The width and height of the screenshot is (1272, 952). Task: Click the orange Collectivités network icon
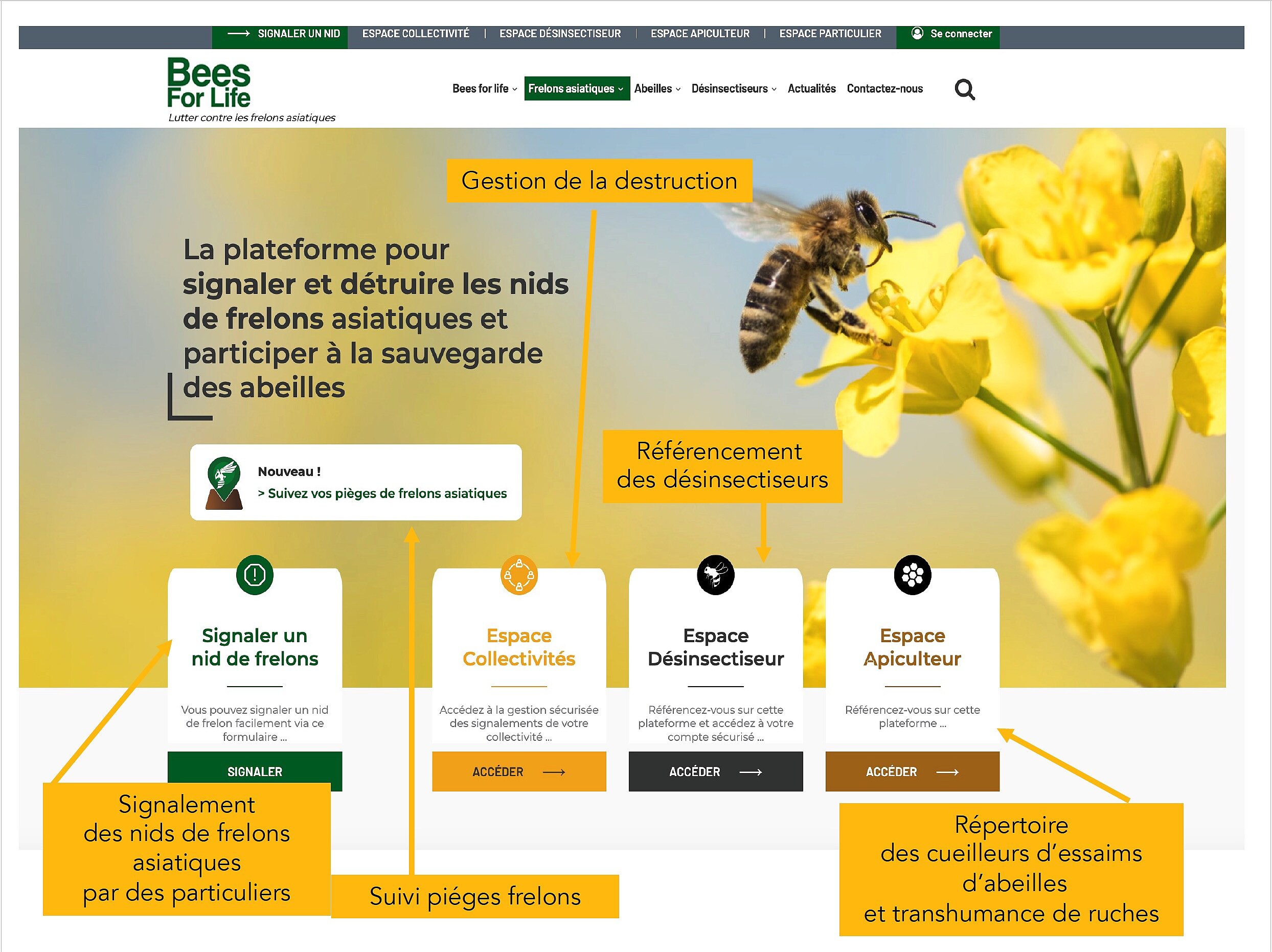[519, 575]
